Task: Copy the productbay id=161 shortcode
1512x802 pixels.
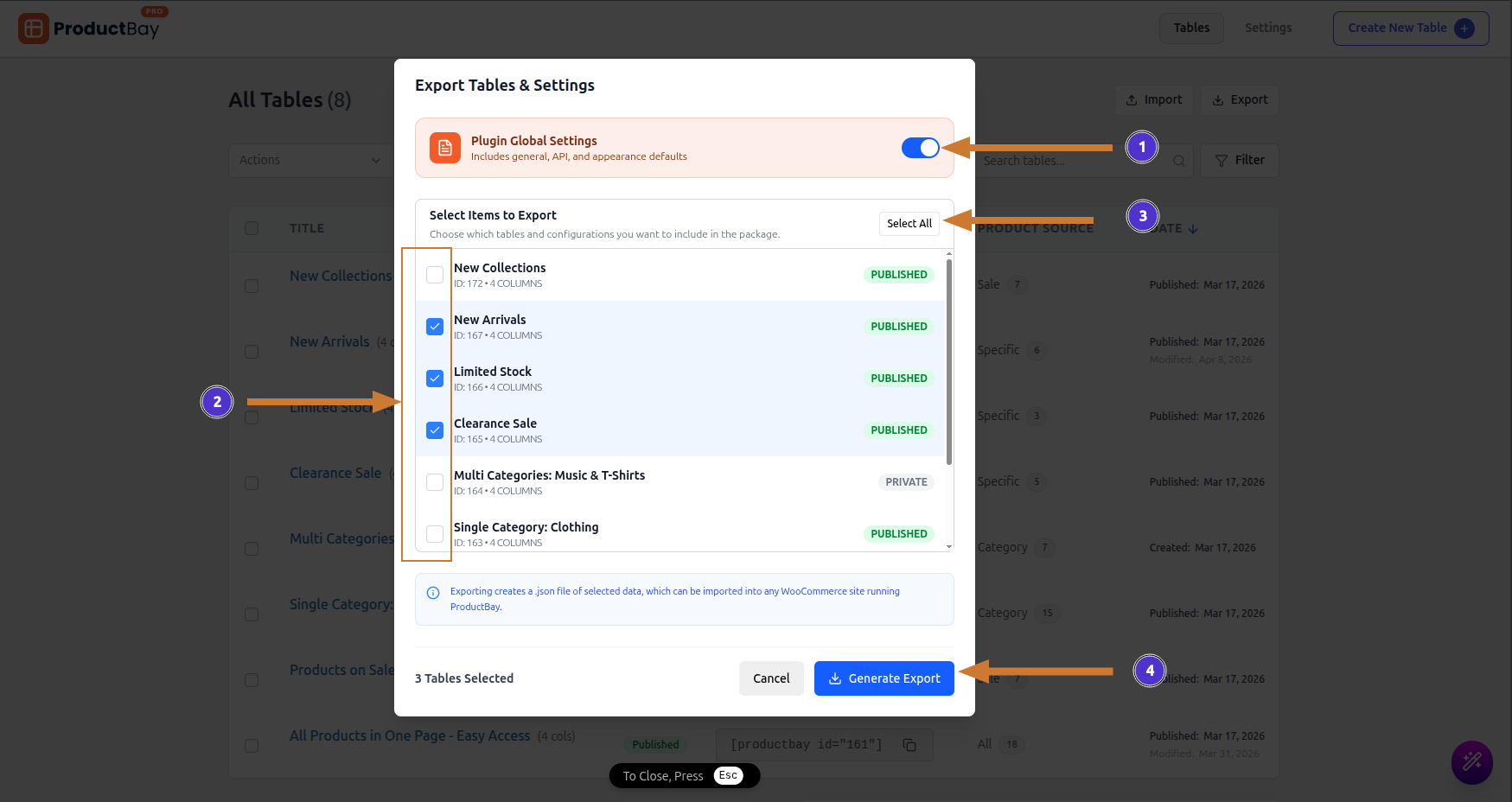Action: (909, 745)
